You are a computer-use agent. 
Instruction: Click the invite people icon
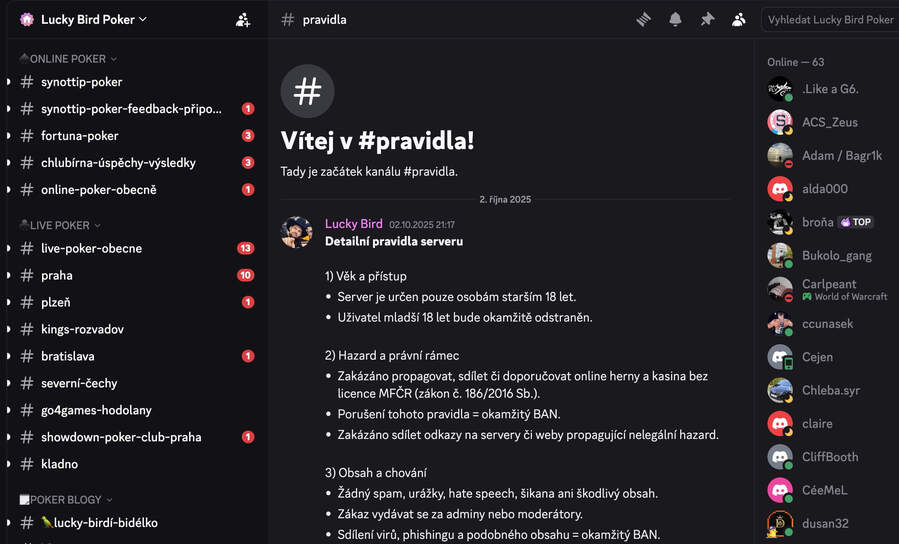pyautogui.click(x=243, y=19)
